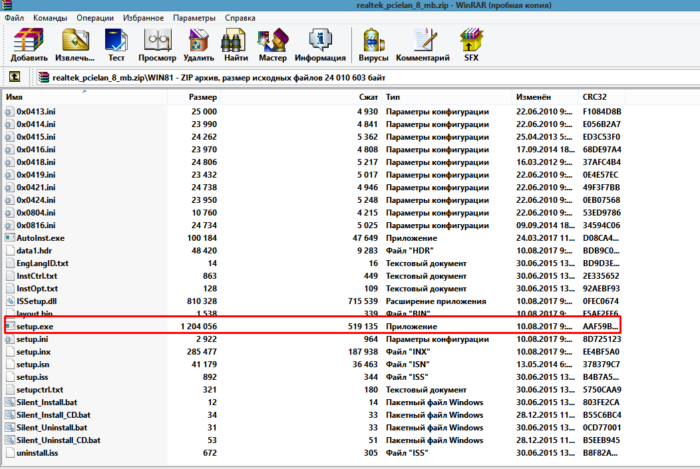Select the AutoInst.exe file icon
The image size is (700, 469).
tap(9, 238)
